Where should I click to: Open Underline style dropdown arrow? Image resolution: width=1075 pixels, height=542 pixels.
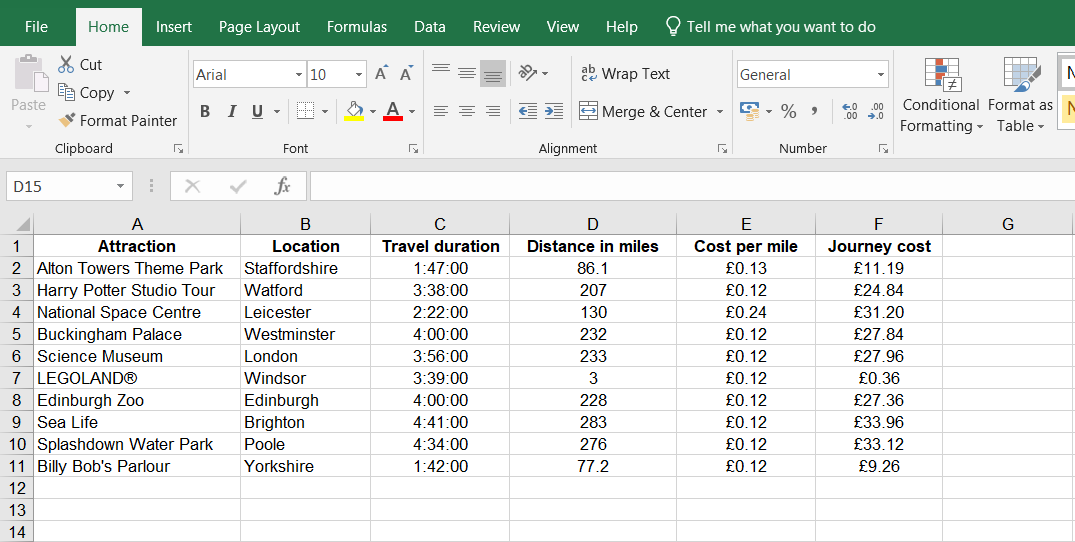277,111
